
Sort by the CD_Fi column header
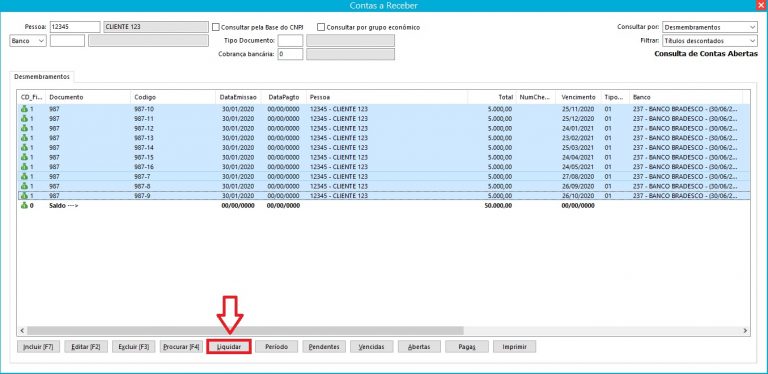(x=32, y=97)
